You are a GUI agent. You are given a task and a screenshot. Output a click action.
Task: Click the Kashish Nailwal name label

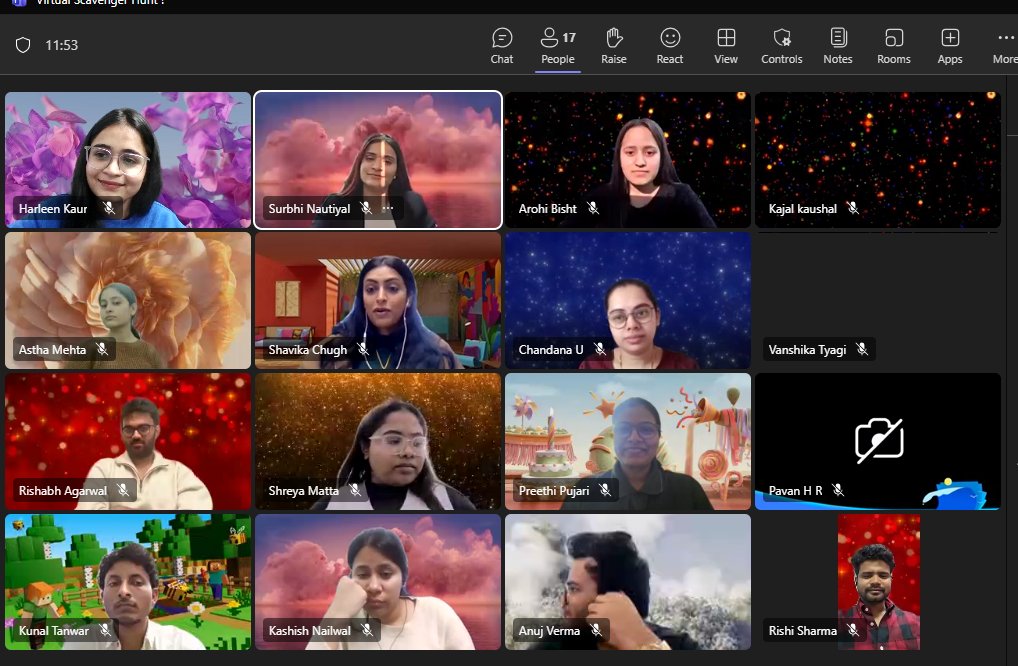[309, 630]
